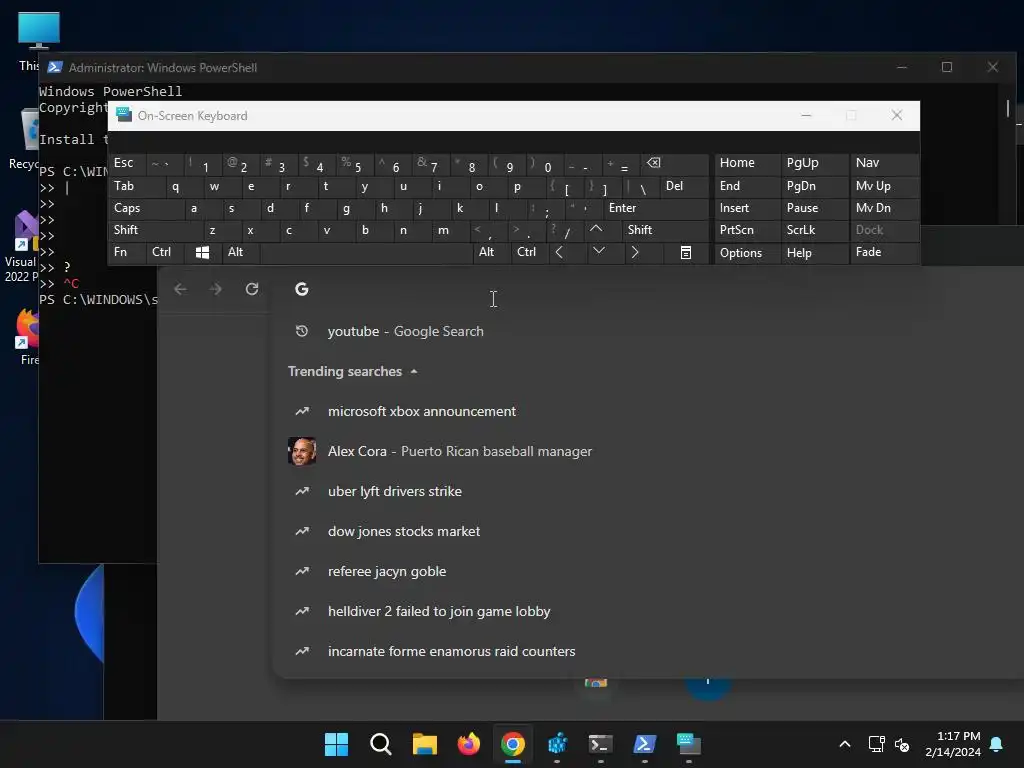Click the Enter key on On-Screen Keyboard

pyautogui.click(x=656, y=208)
